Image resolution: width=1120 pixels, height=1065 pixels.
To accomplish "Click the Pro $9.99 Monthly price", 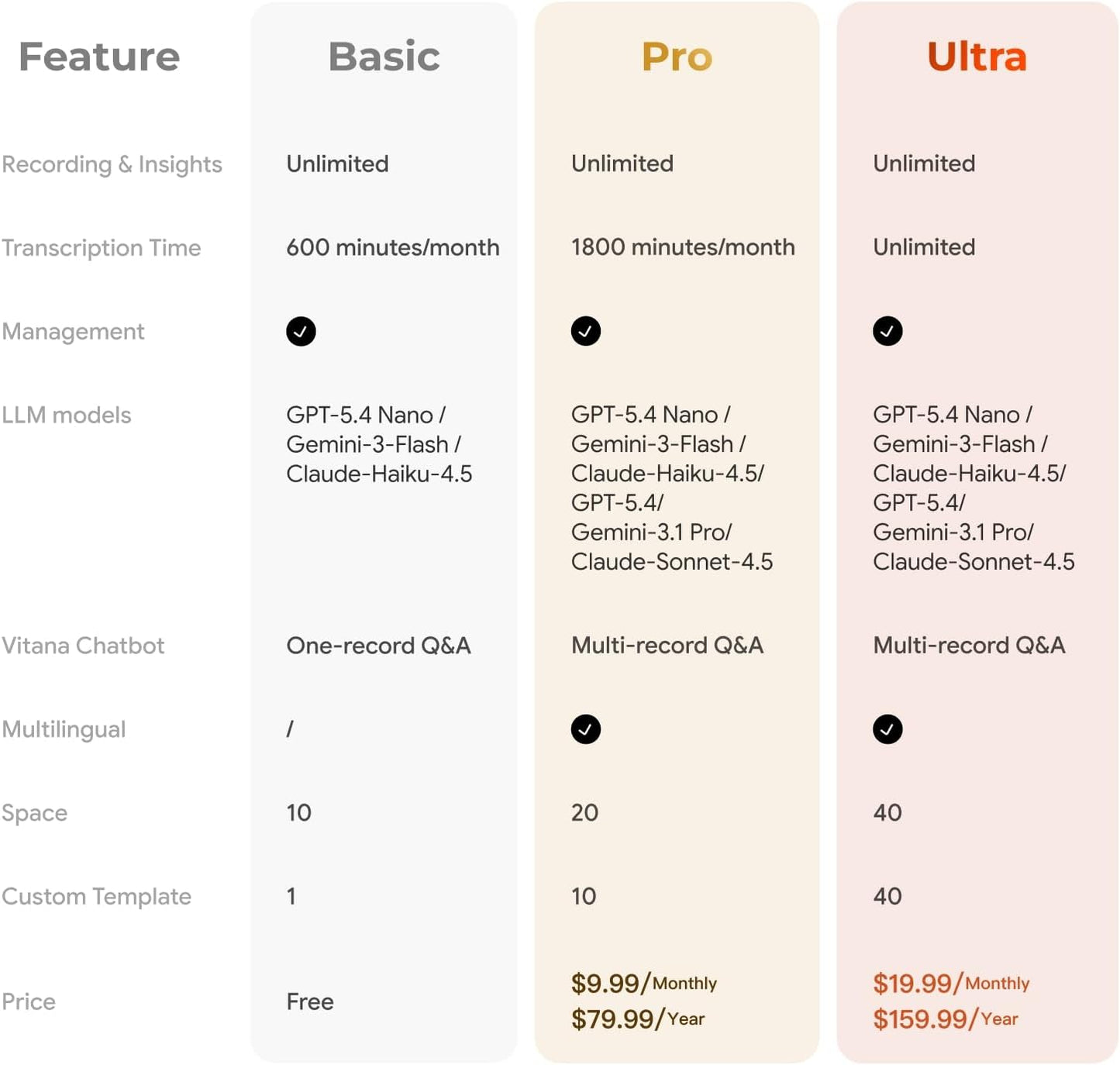I will pos(644,984).
